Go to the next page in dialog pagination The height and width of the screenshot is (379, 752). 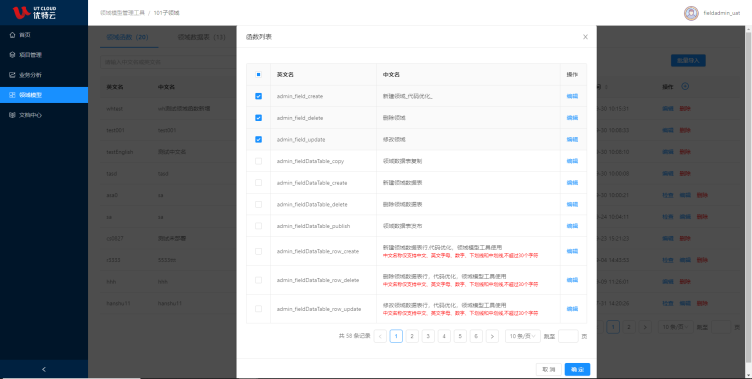[x=492, y=336]
